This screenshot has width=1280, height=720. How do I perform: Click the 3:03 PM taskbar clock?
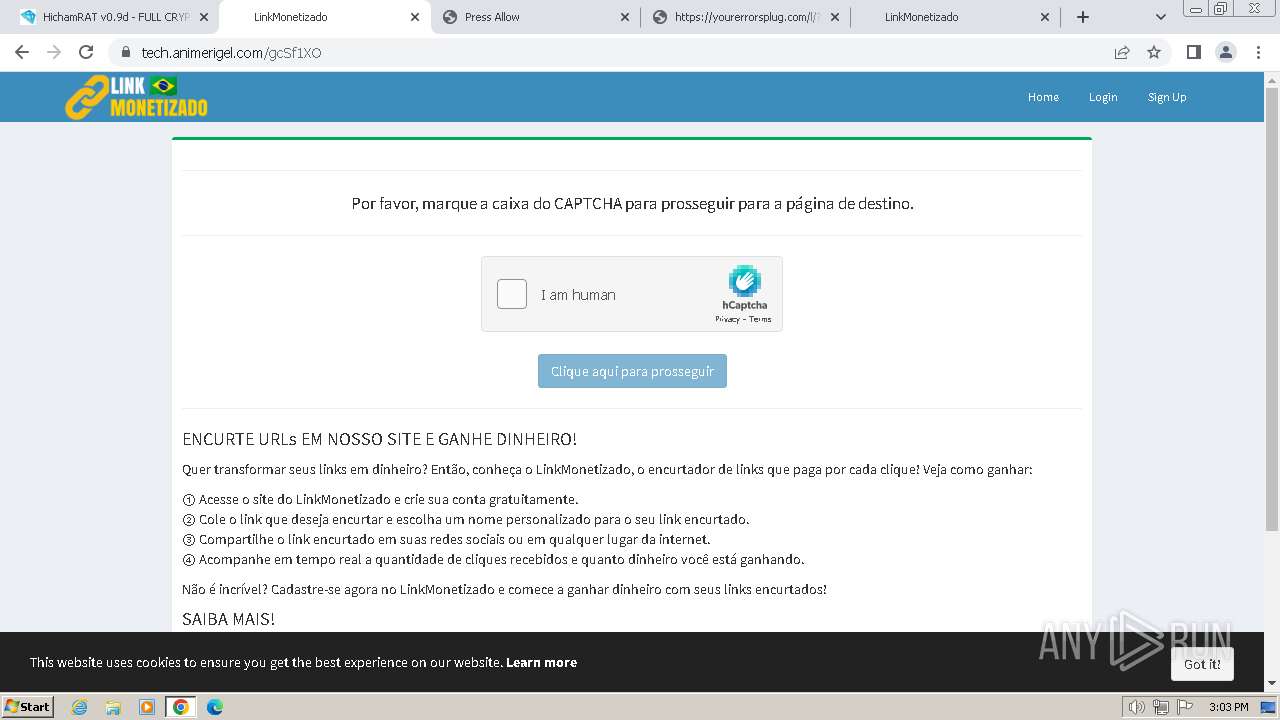tap(1228, 707)
